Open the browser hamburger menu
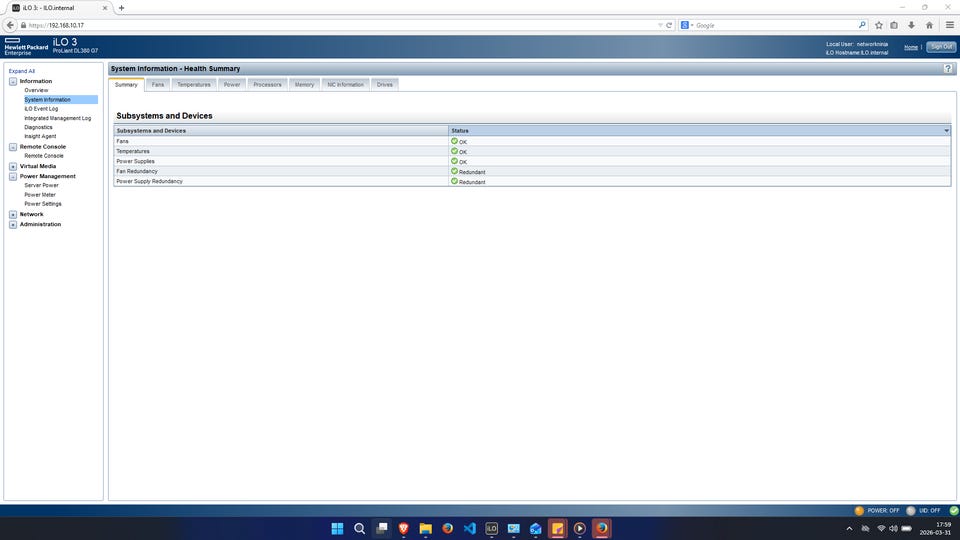 pos(949,25)
